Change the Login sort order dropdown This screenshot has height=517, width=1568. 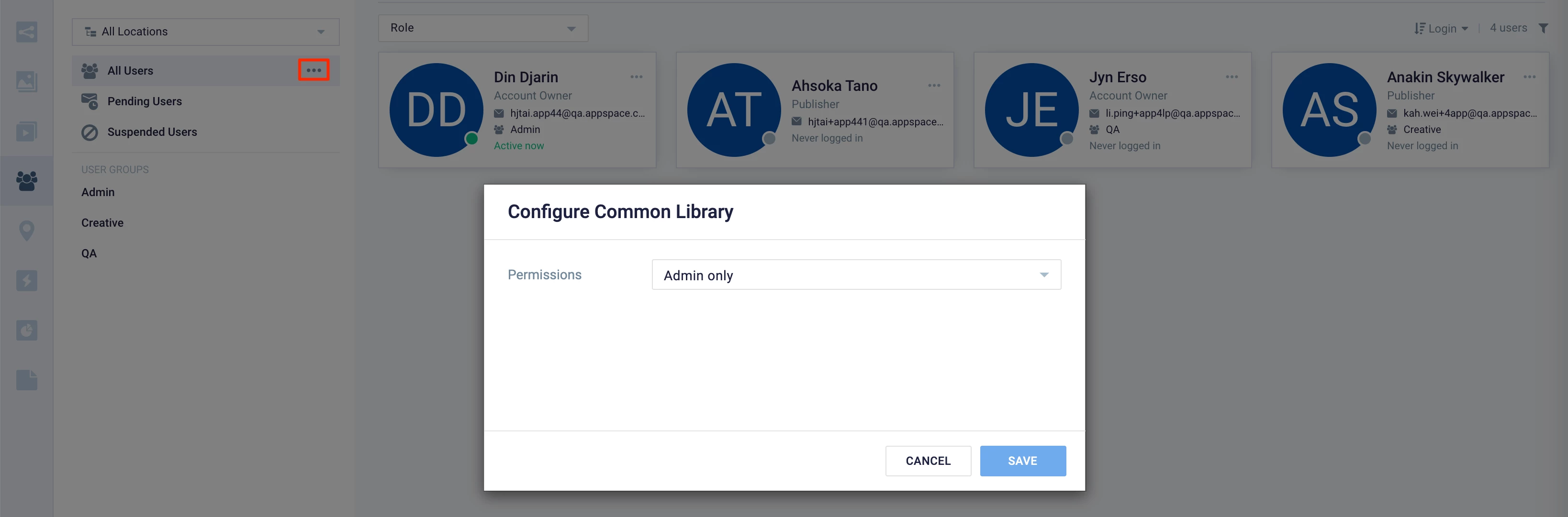click(1441, 29)
